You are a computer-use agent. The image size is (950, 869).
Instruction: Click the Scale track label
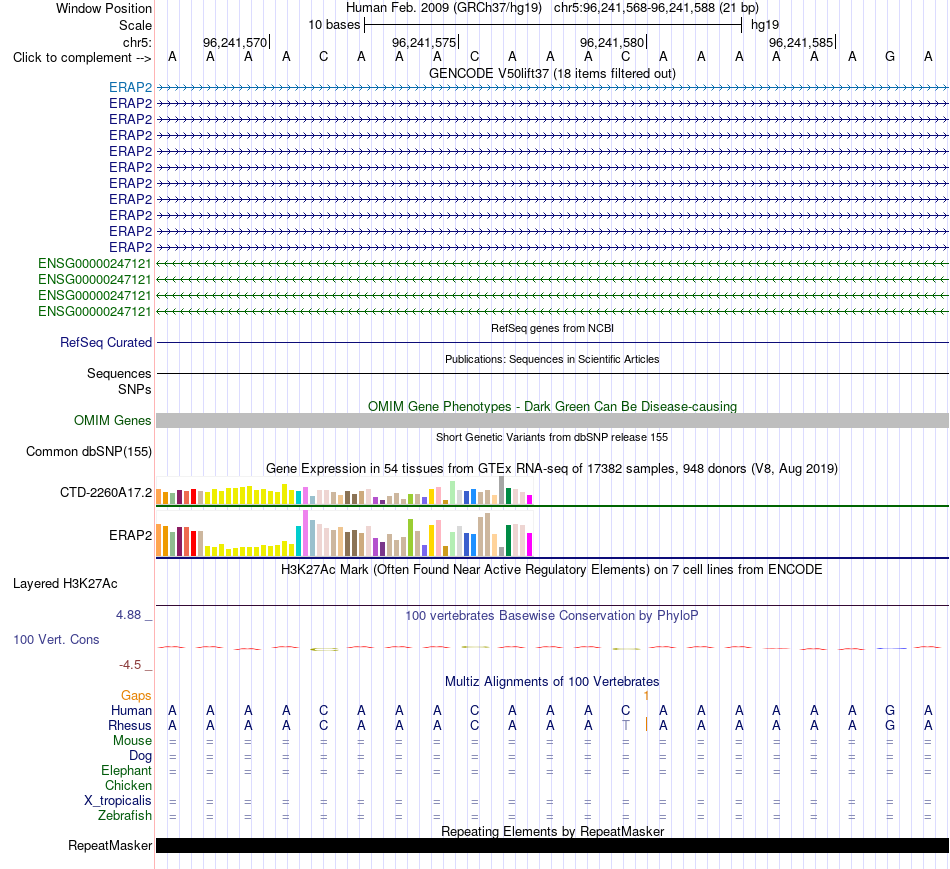[135, 25]
